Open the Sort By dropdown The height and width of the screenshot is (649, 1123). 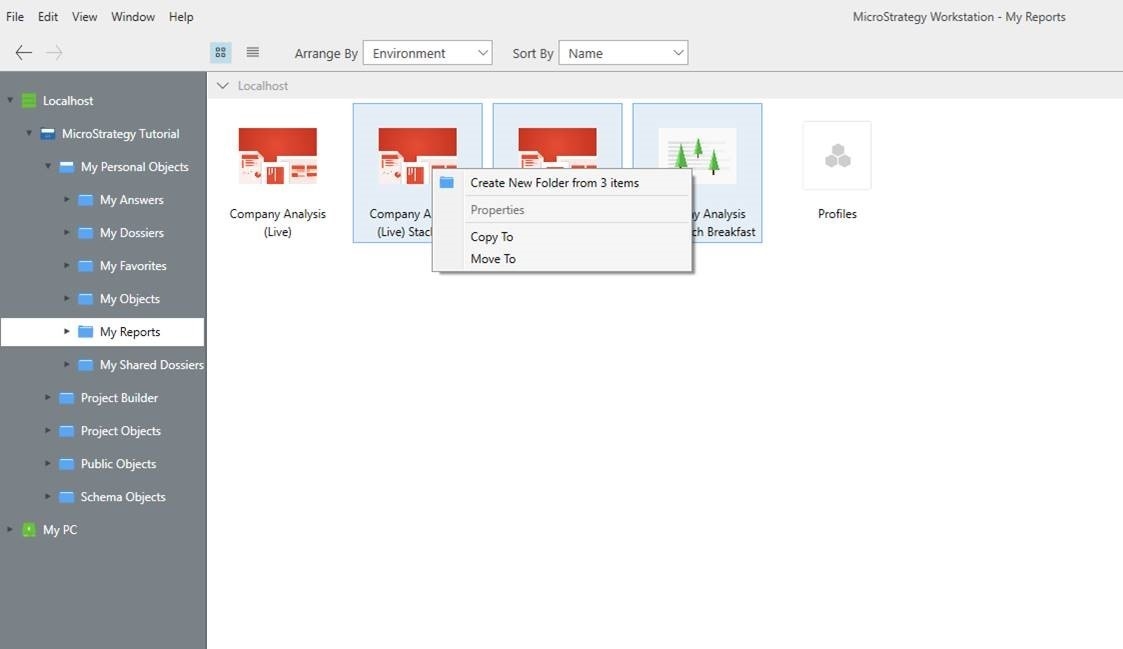point(623,53)
